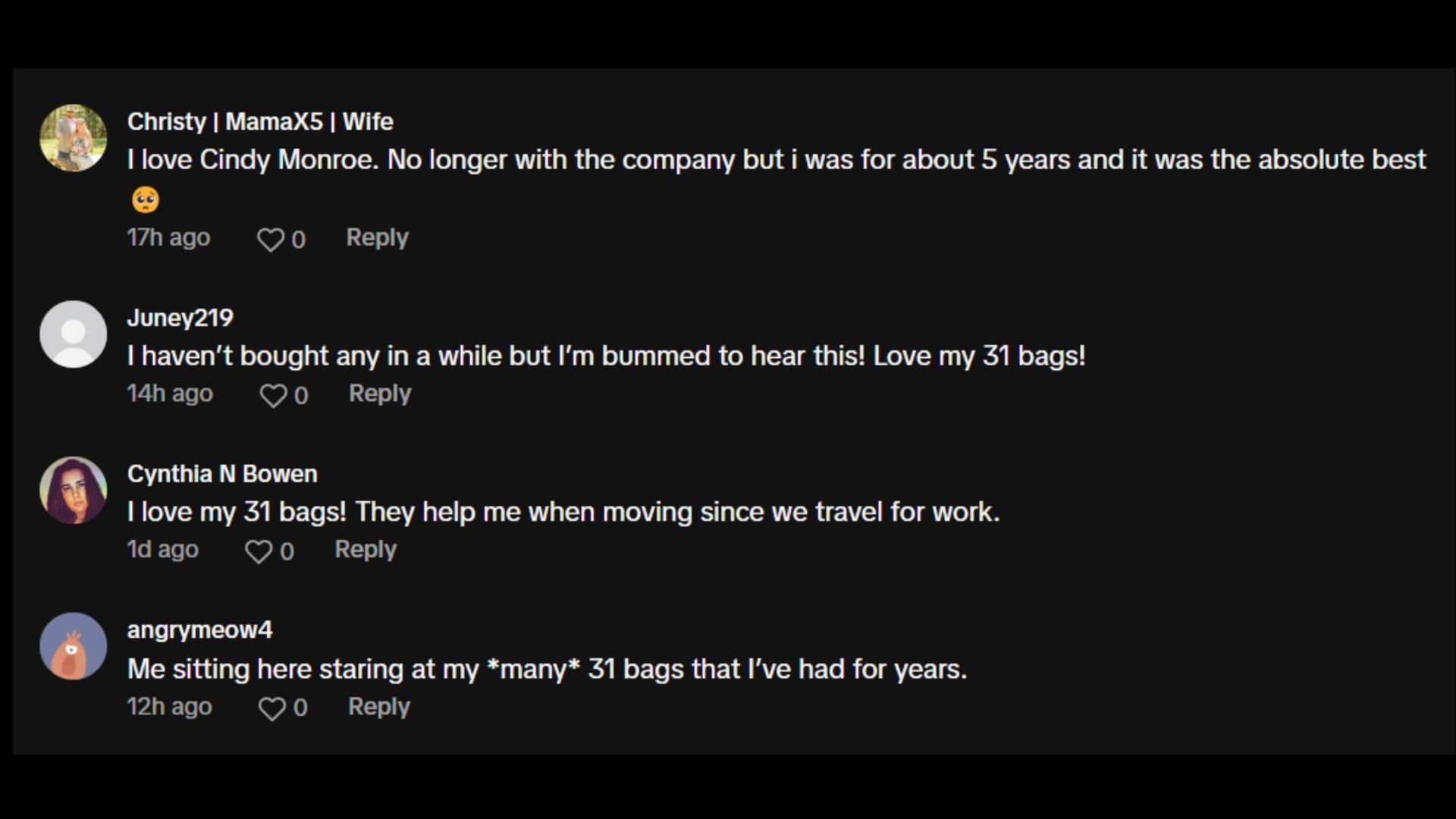This screenshot has height=819, width=1456.
Task: Click Juney219's default avatar
Action: coord(73,334)
